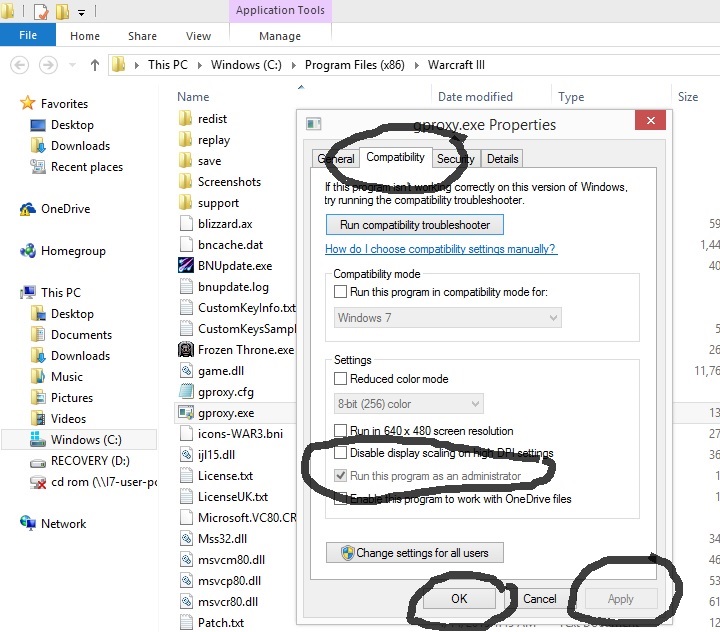Switch to the Details properties tab

click(502, 159)
